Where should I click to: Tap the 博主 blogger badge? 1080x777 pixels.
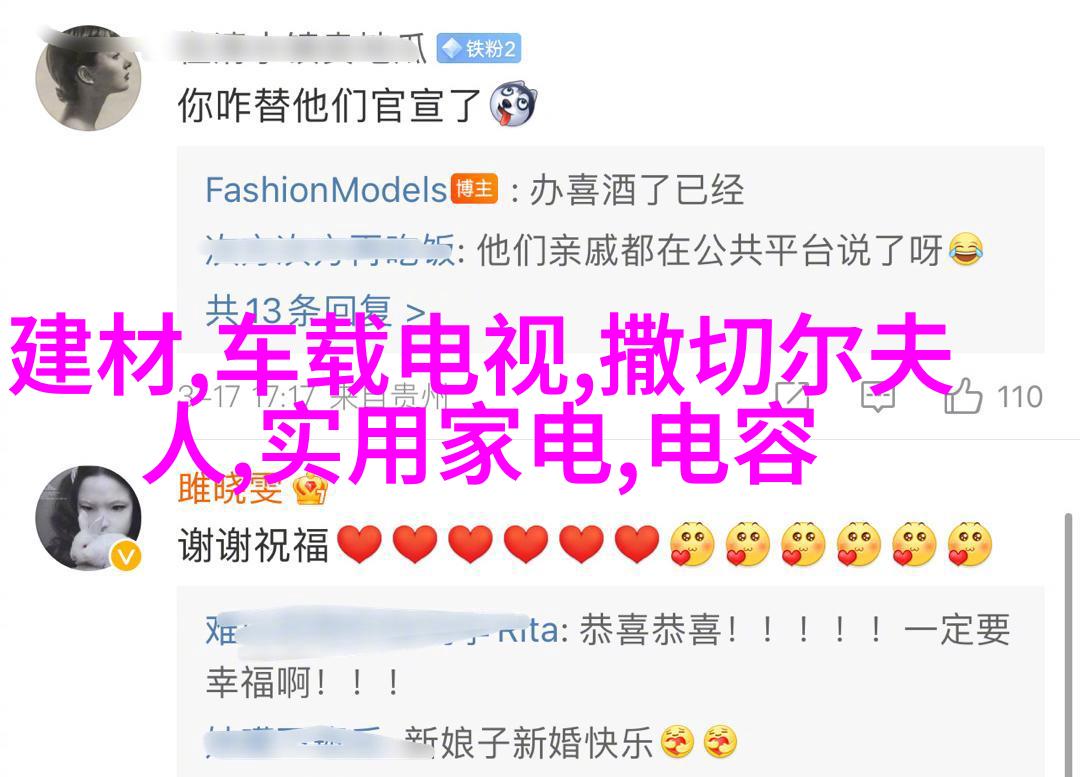click(475, 188)
